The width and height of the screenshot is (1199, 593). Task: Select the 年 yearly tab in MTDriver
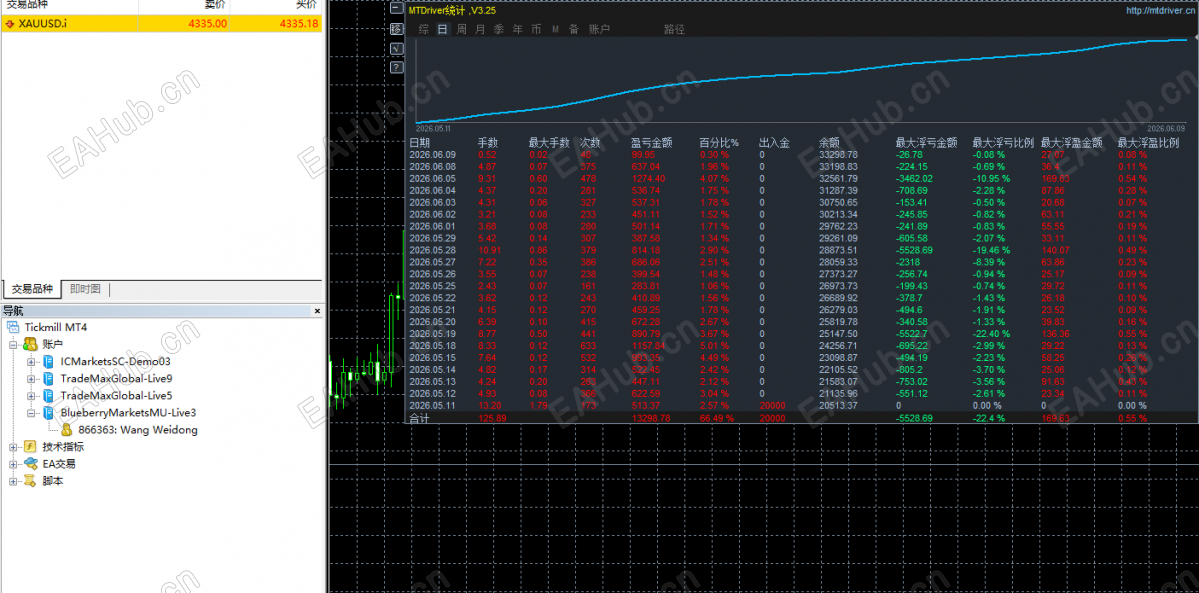pos(518,29)
